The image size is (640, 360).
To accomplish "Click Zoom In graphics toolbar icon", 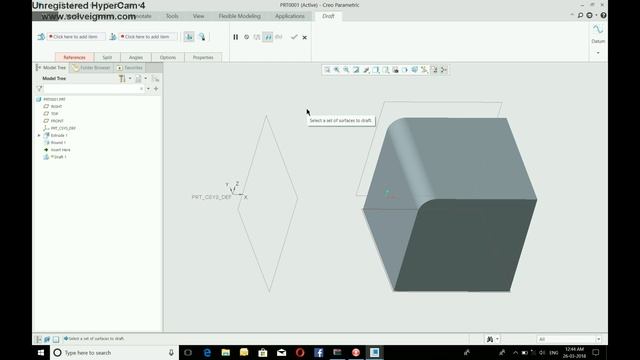I will click(x=337, y=70).
